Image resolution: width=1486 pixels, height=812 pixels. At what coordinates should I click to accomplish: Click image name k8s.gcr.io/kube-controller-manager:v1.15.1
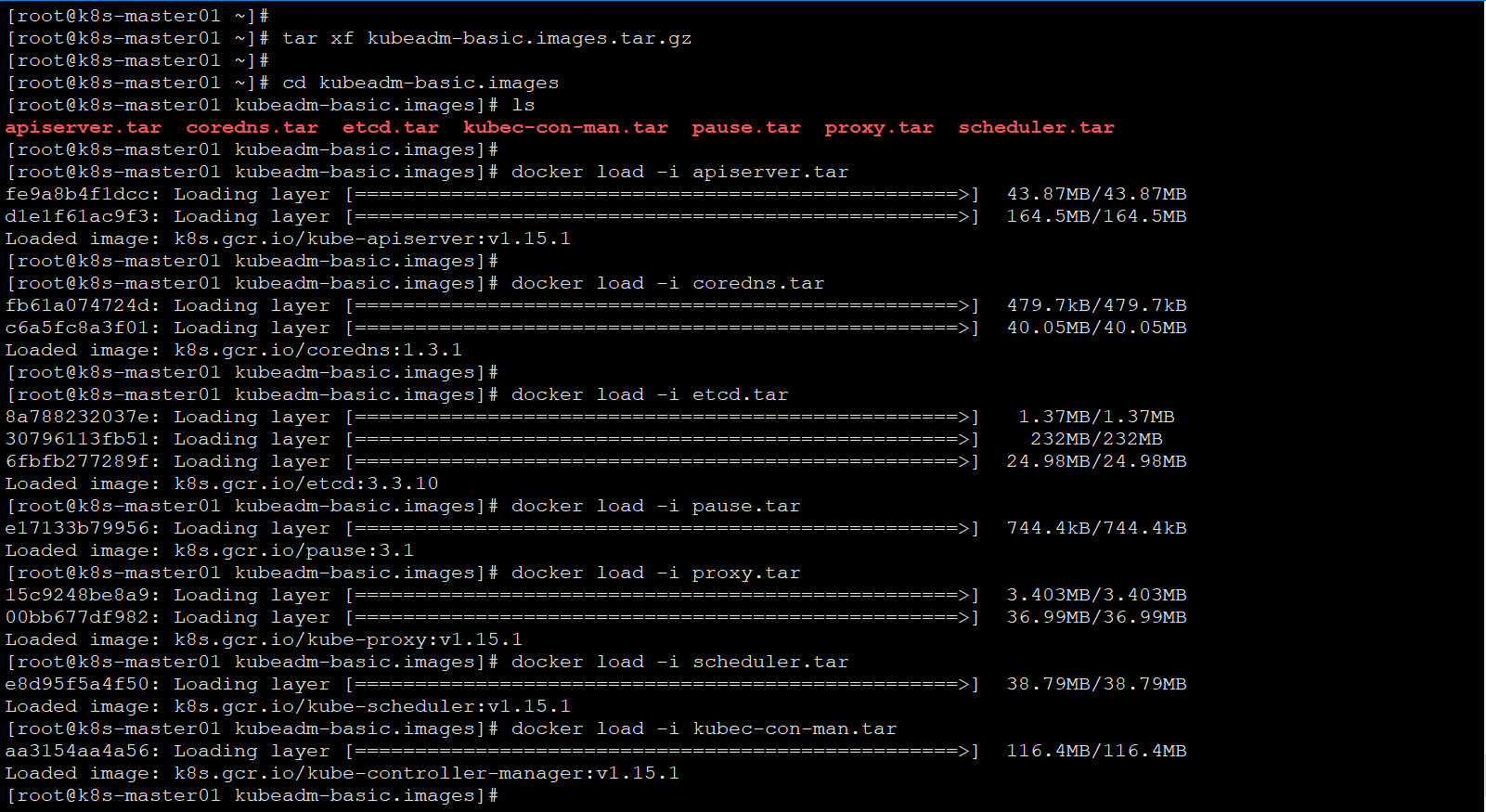[427, 773]
